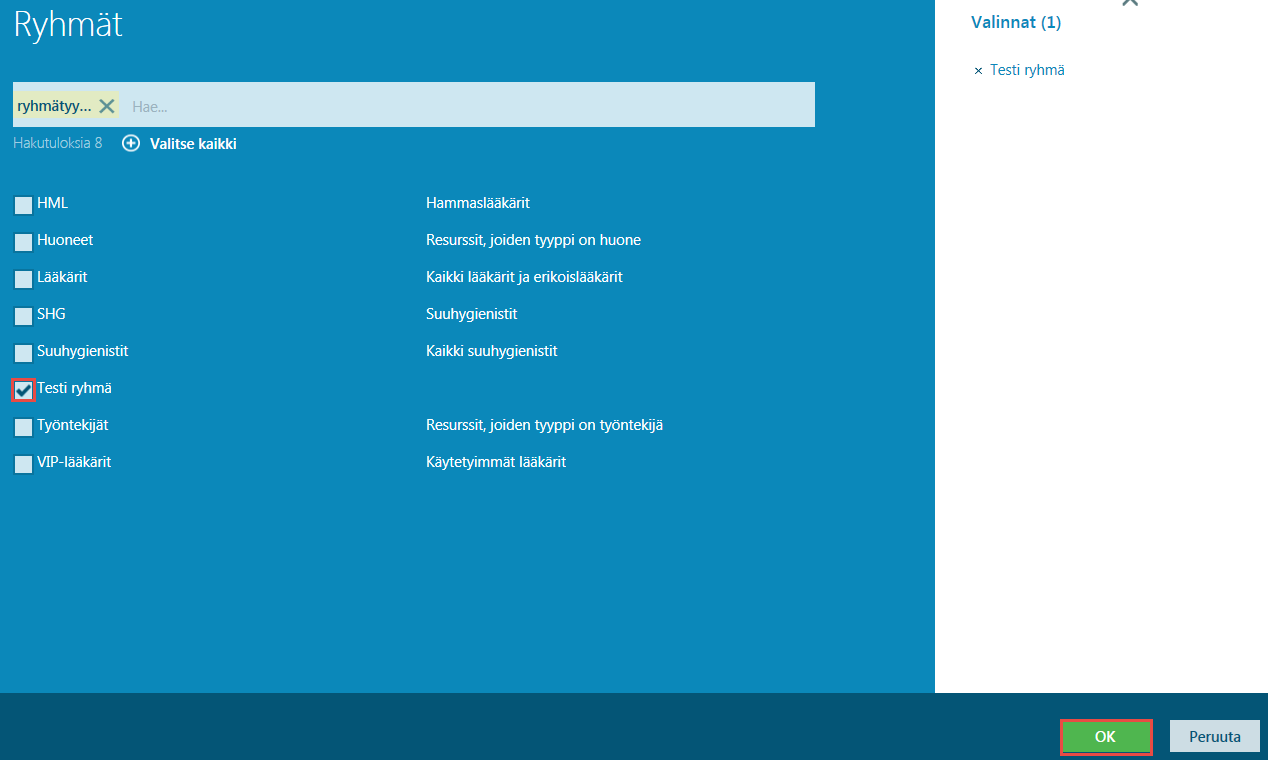
Task: Select the SHG checkbox
Action: tap(23, 316)
